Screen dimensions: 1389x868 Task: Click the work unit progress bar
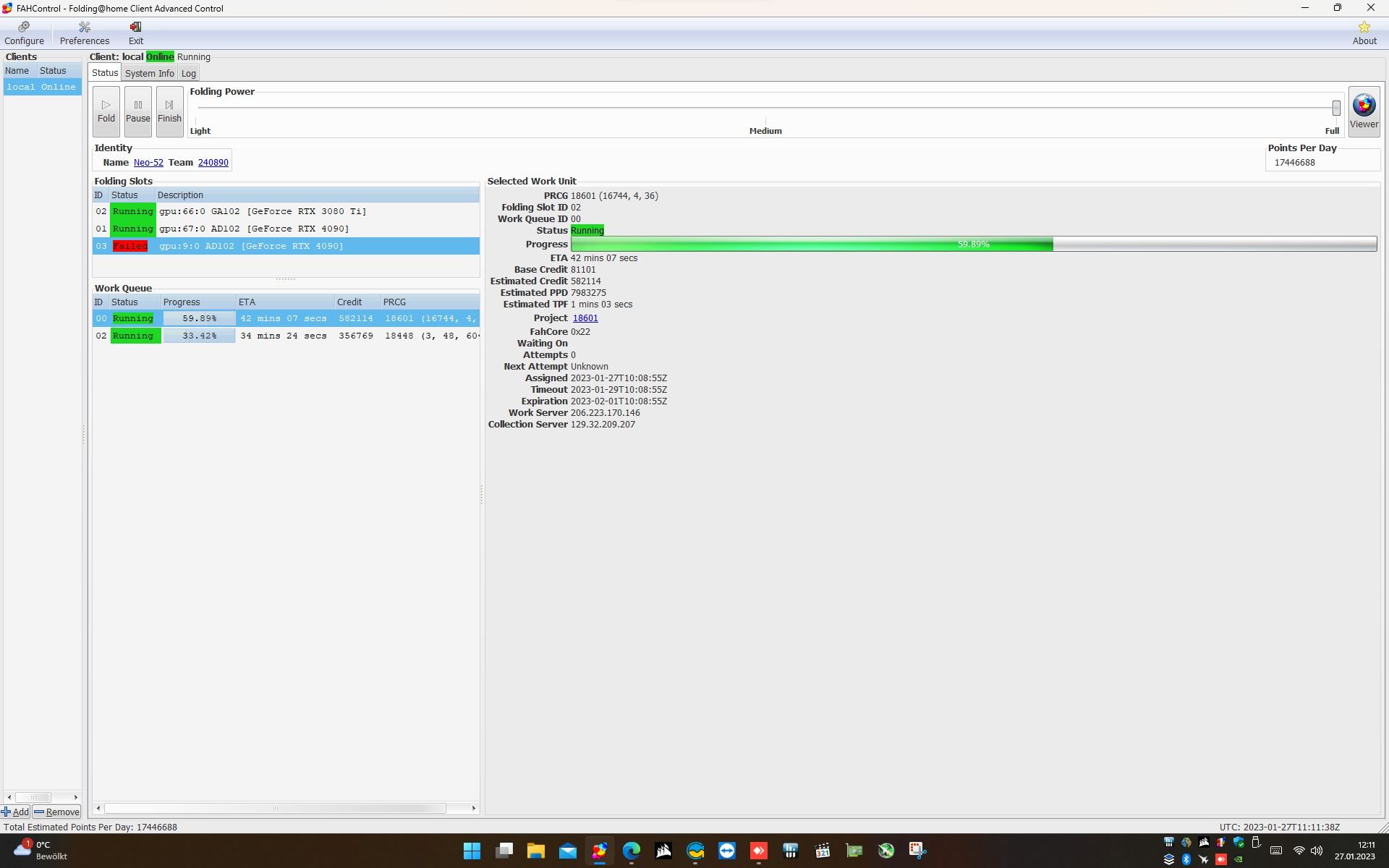973,244
